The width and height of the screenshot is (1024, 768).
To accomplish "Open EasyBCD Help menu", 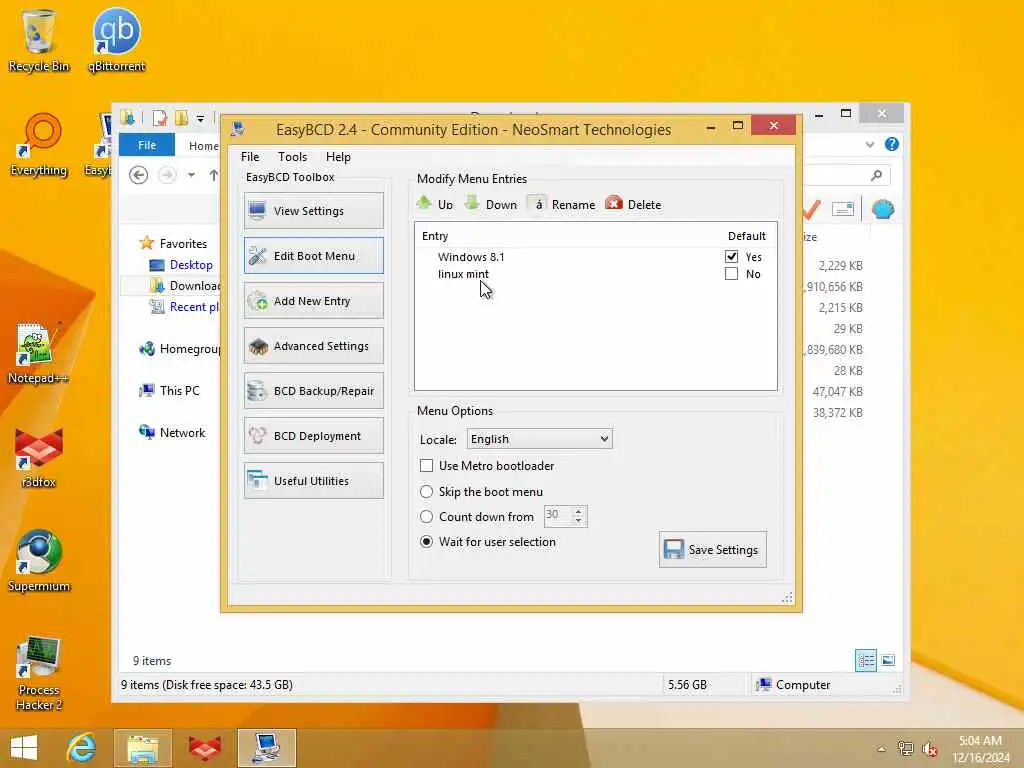I will [338, 157].
